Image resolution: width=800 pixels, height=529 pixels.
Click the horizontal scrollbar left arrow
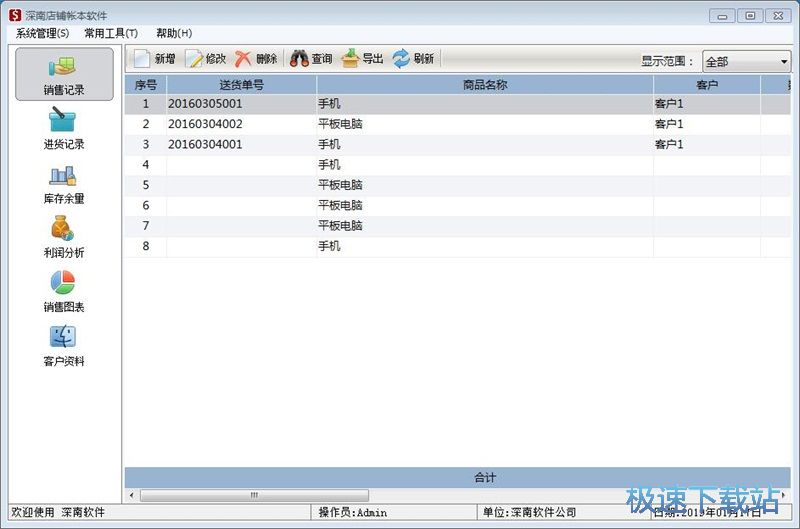132,495
